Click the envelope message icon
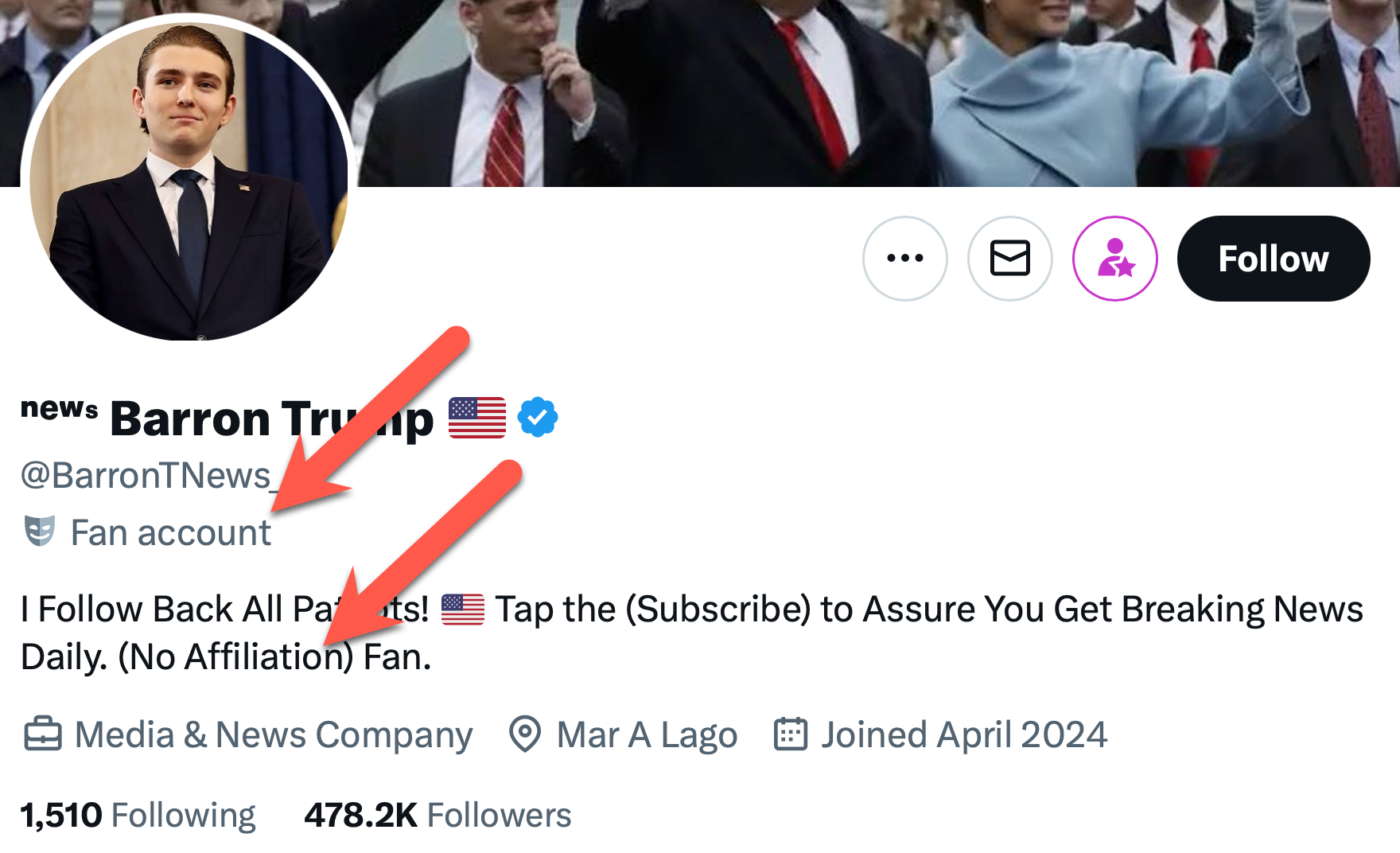The width and height of the screenshot is (1400, 853). 1009,259
